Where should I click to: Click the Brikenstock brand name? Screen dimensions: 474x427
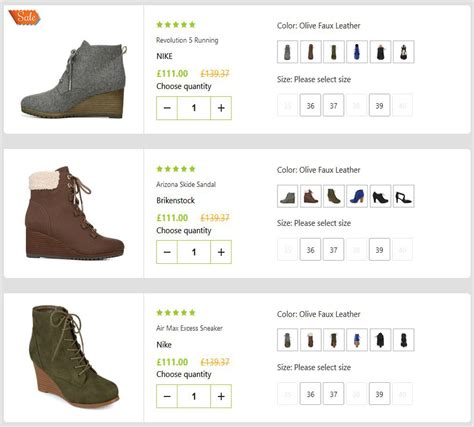(175, 200)
